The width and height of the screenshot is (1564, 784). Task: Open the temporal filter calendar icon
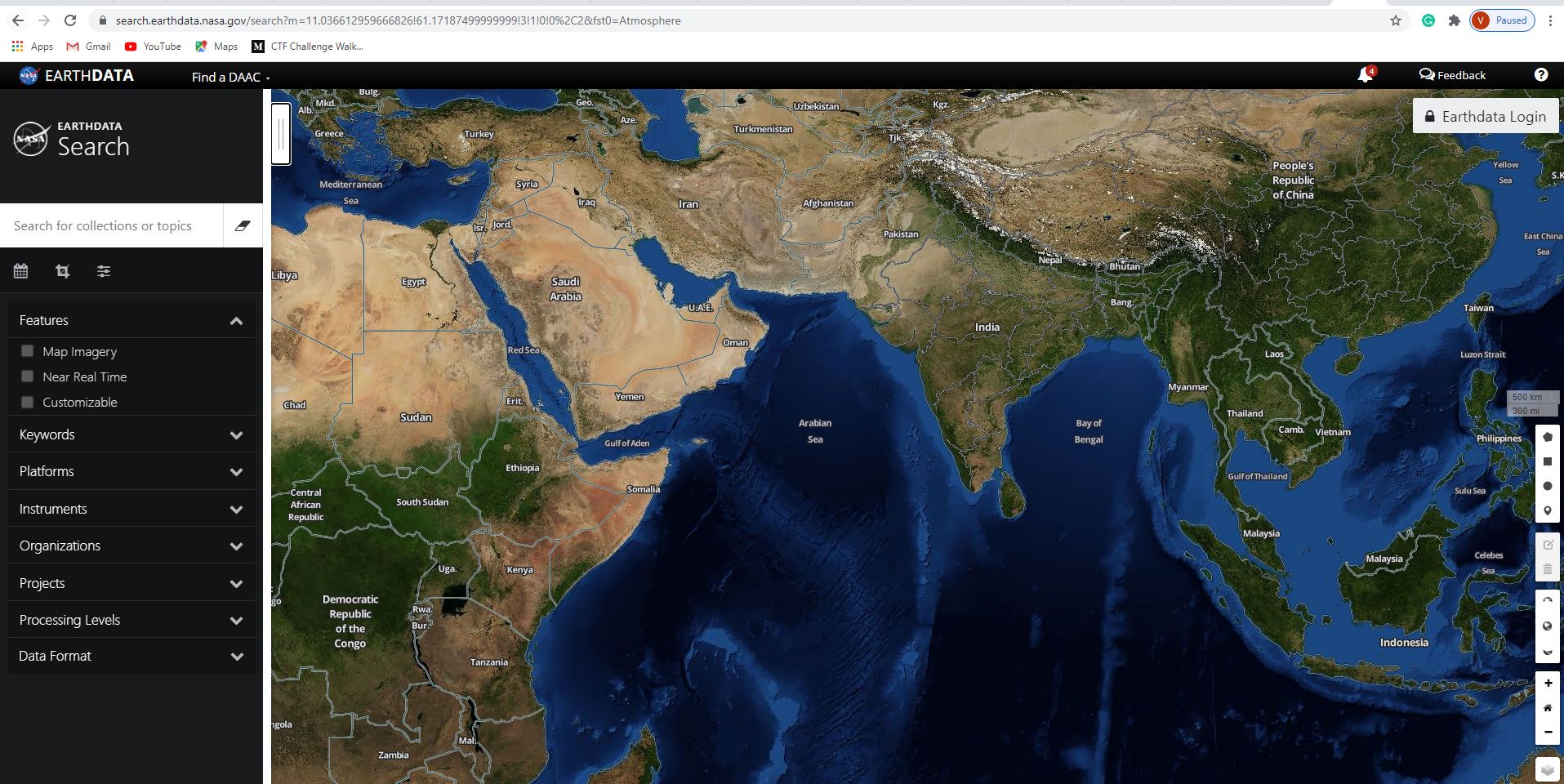tap(20, 270)
